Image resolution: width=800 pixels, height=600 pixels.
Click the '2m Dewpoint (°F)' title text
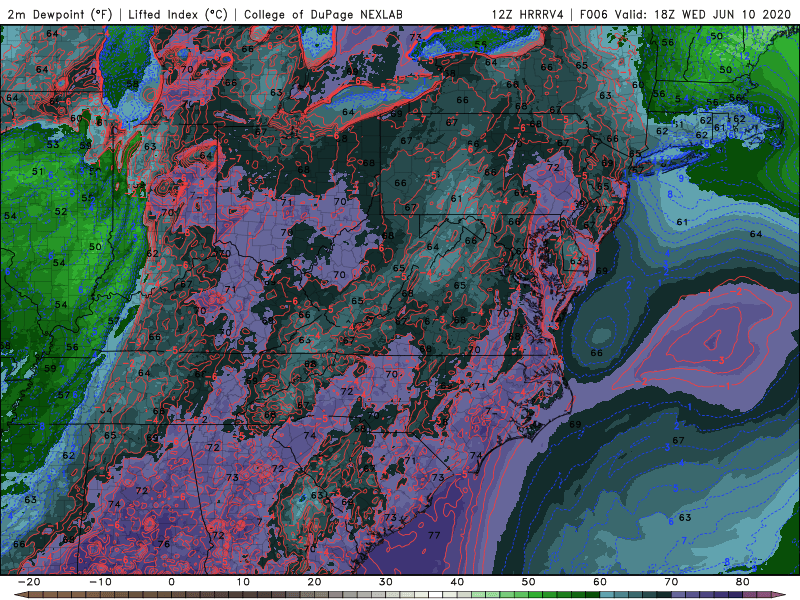pos(60,14)
